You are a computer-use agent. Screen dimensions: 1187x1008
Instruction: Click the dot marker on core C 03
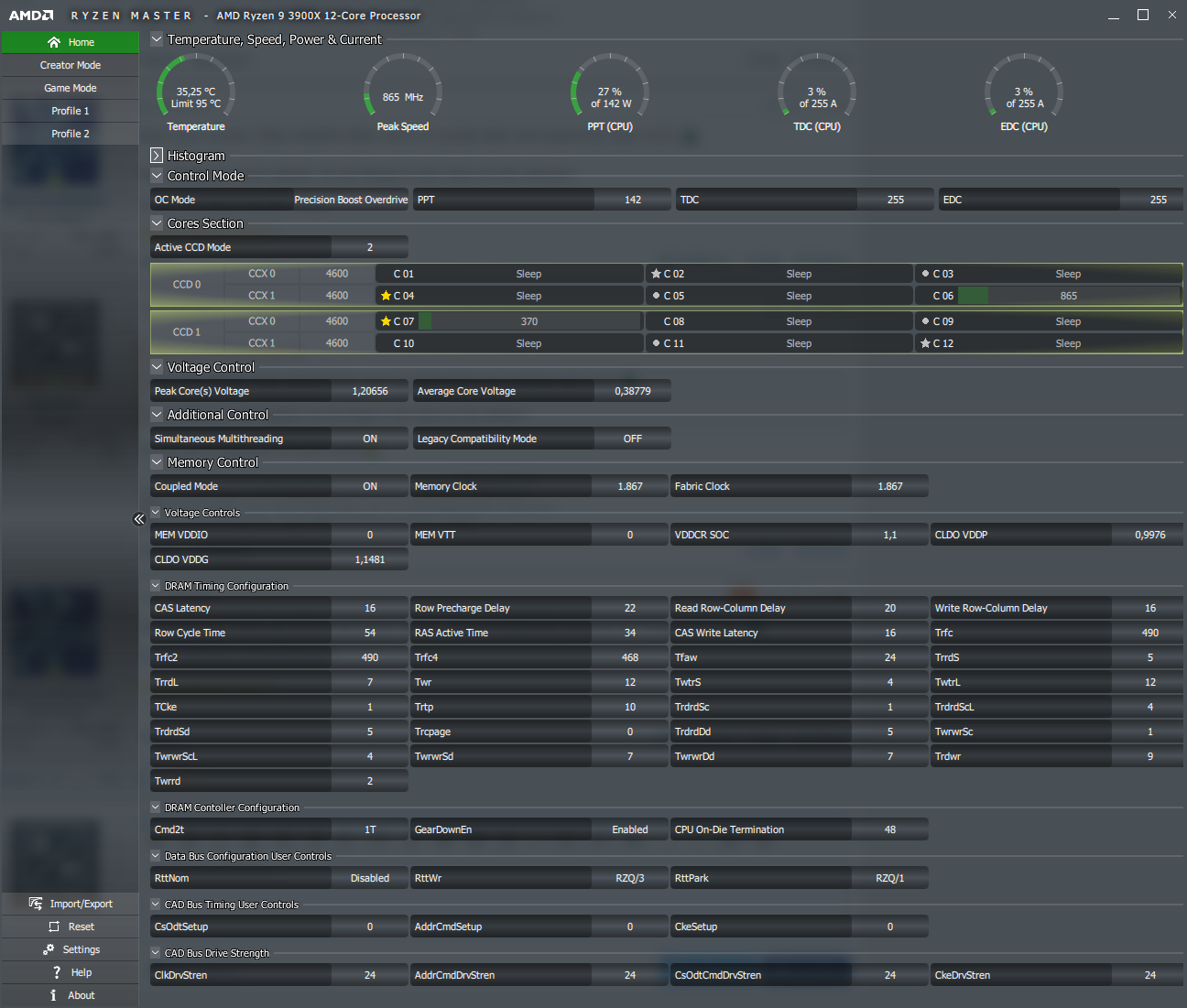(x=925, y=274)
